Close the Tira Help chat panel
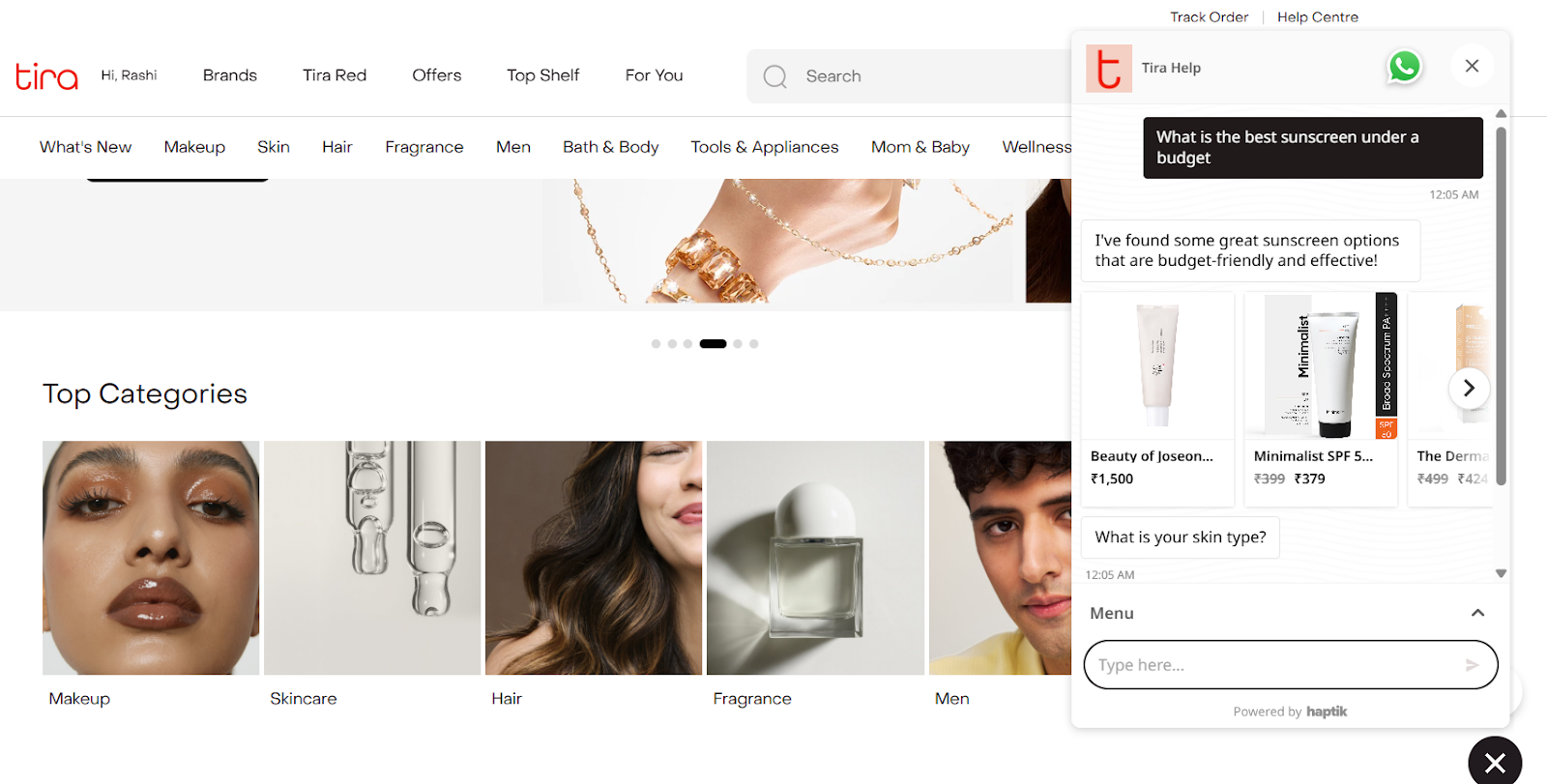 coord(1472,66)
